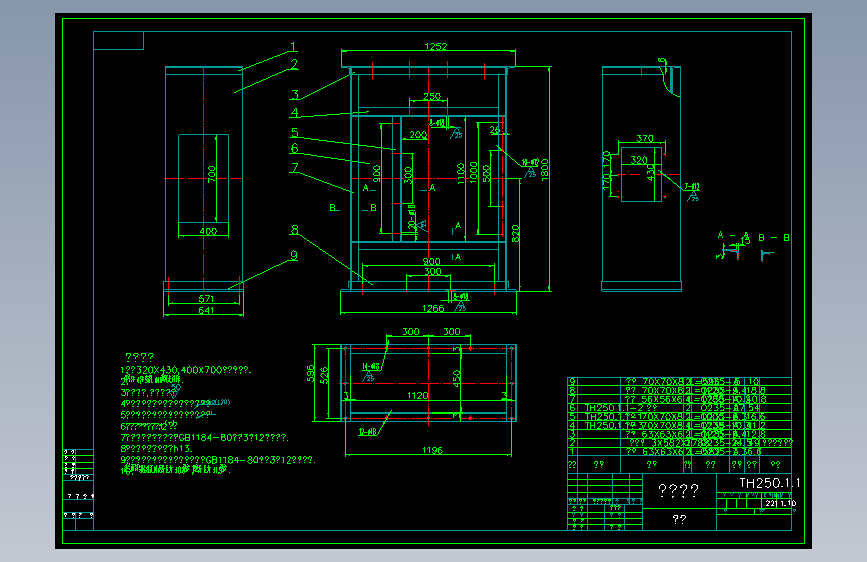Select the 900 vertical dimension

pyautogui.click(x=377, y=173)
